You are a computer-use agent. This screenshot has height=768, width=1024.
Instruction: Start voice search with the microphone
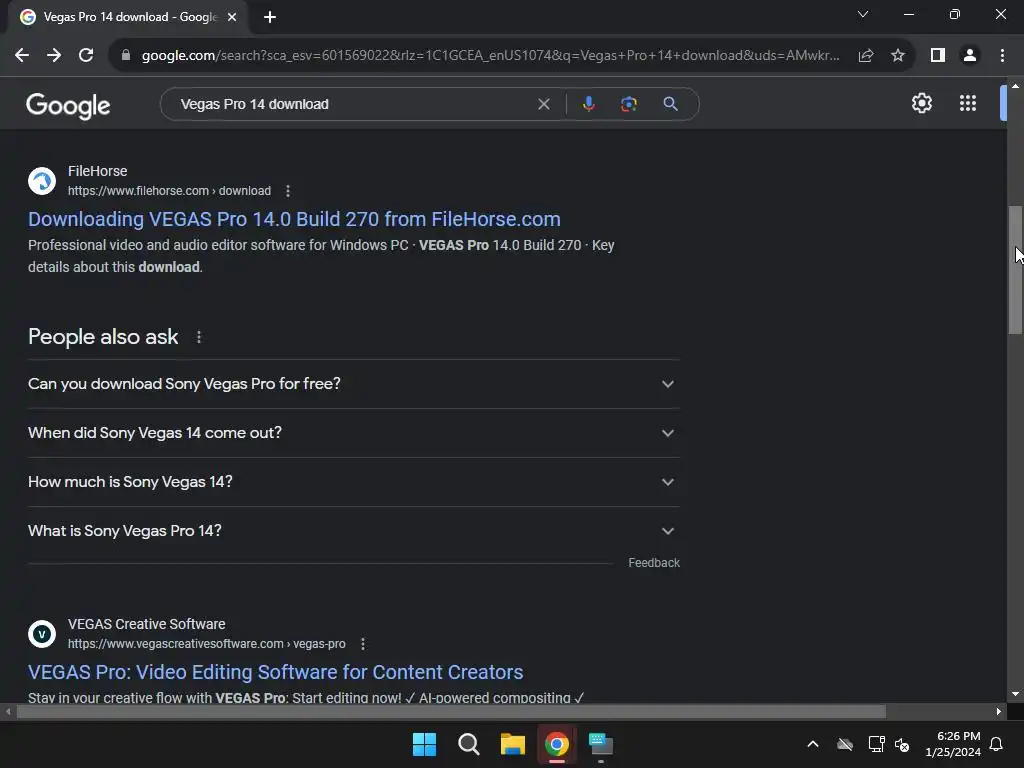pos(588,104)
